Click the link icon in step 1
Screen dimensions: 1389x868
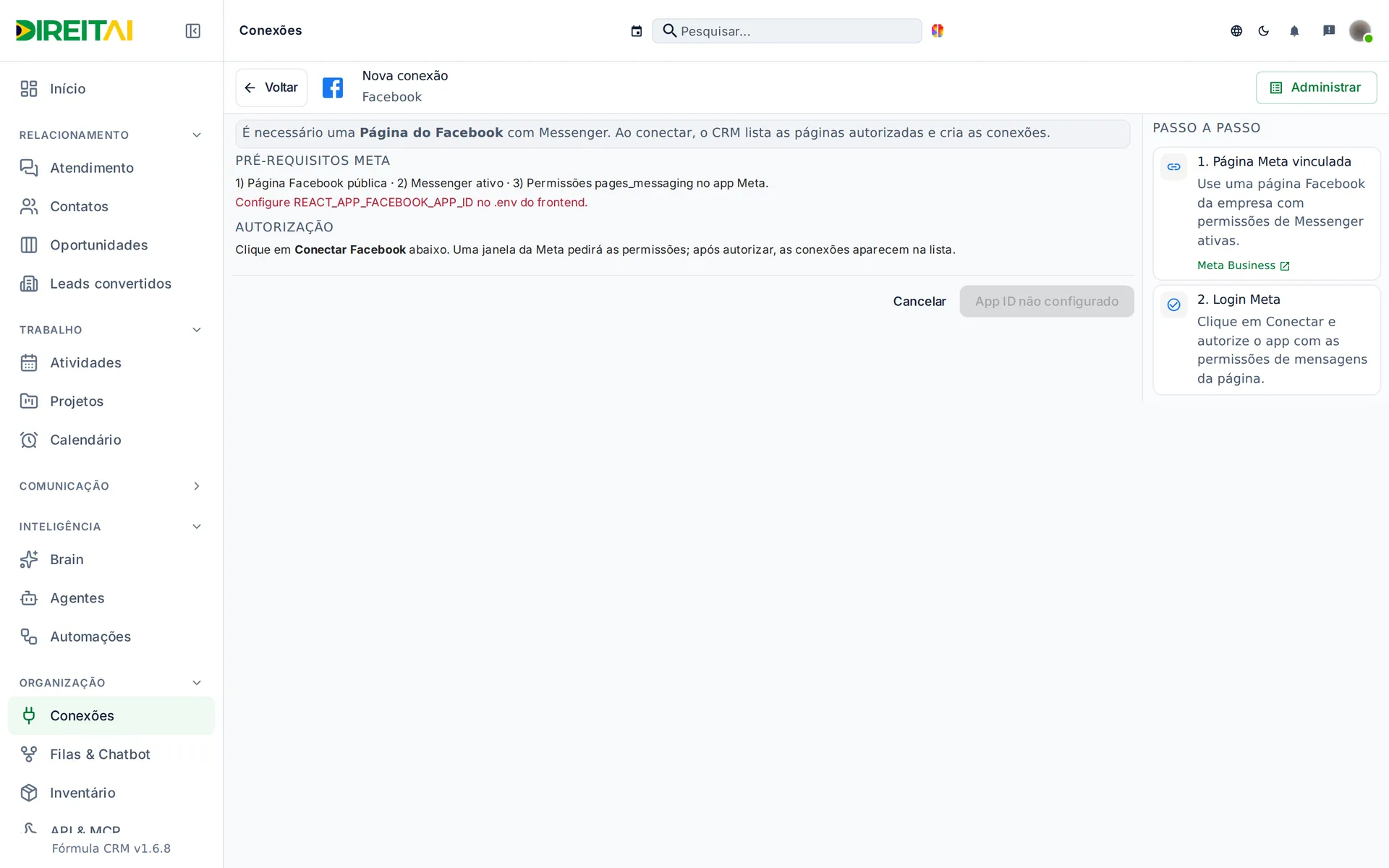pos(1173,167)
